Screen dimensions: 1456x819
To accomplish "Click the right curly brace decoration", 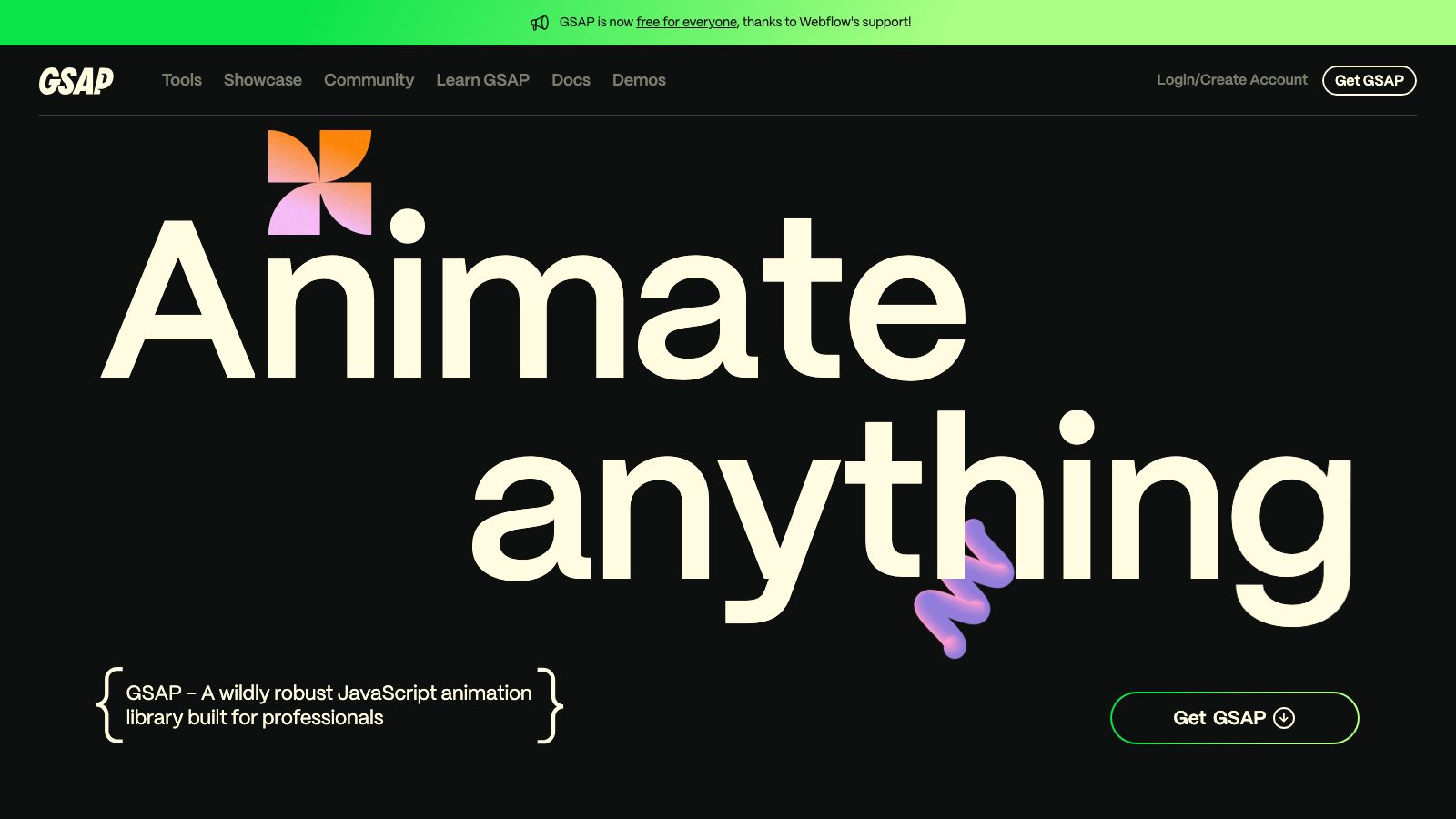I will tap(550, 705).
